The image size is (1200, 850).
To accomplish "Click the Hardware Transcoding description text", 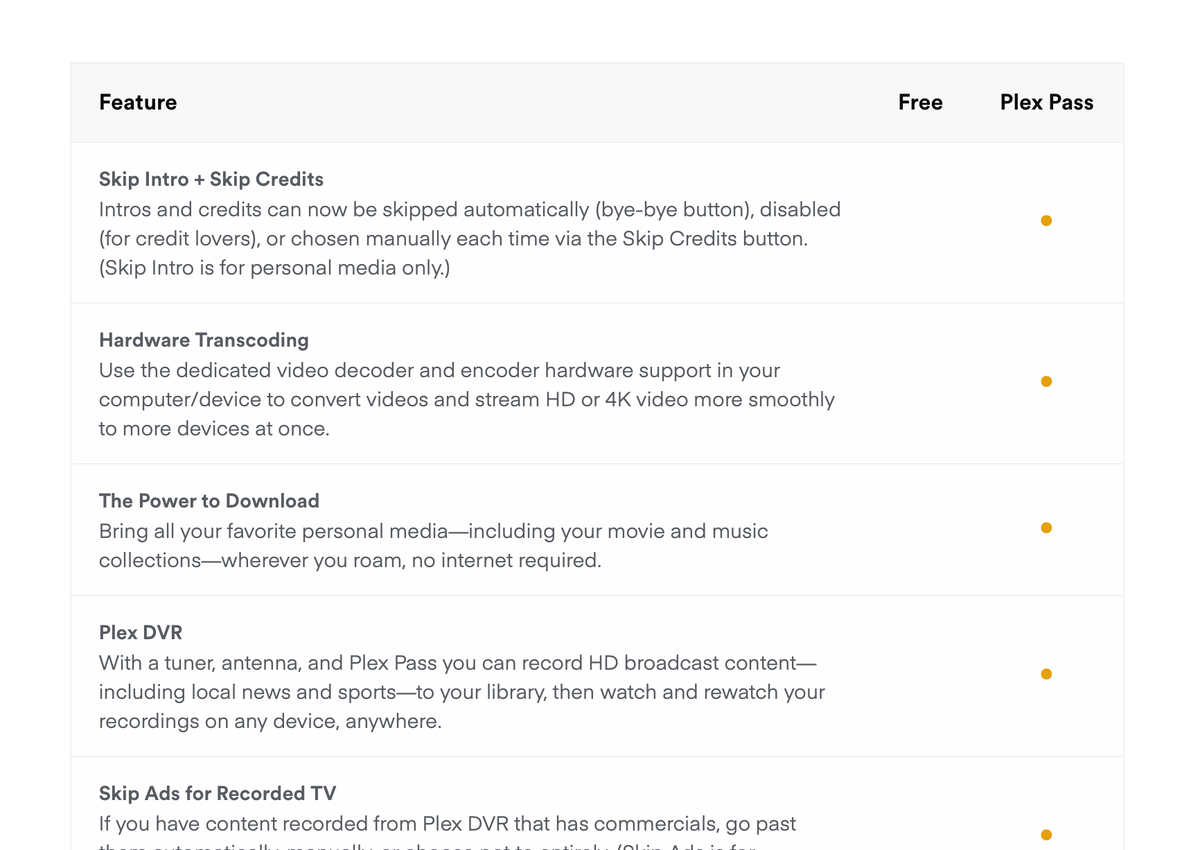I will [467, 400].
